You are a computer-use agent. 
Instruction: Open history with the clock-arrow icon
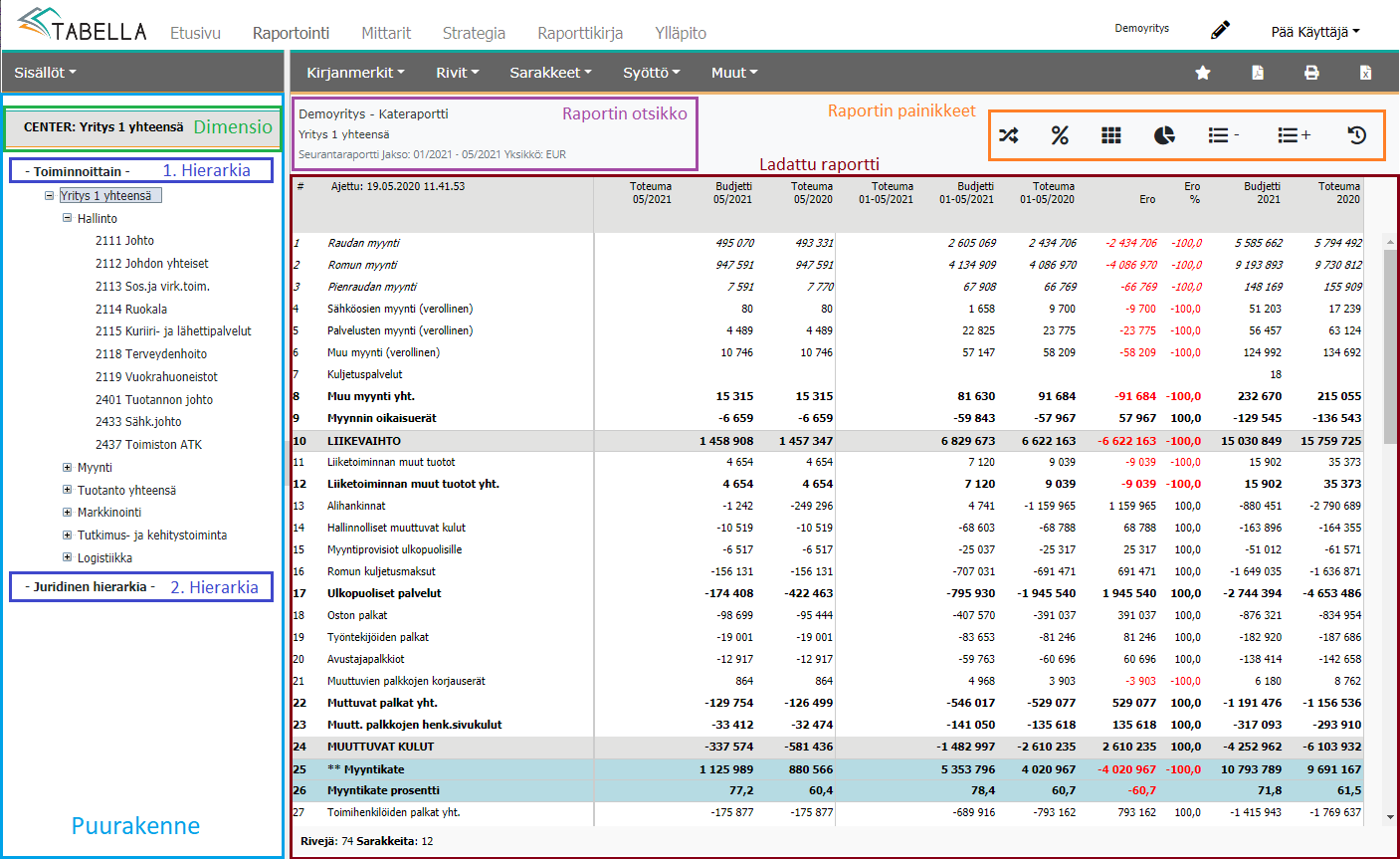click(1356, 135)
